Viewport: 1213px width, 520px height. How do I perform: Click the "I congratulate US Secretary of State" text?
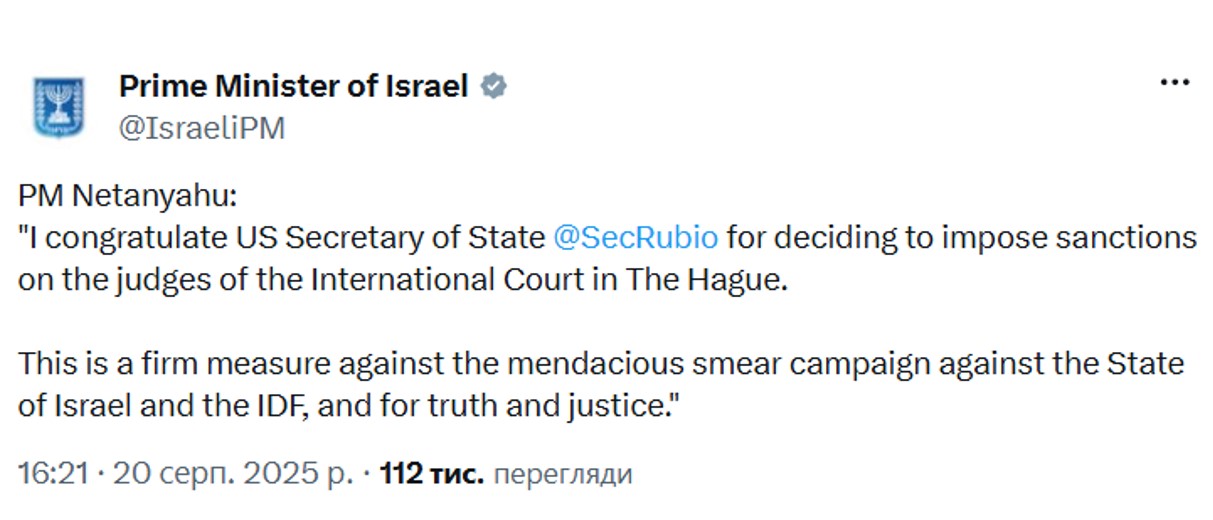pyautogui.click(x=281, y=238)
